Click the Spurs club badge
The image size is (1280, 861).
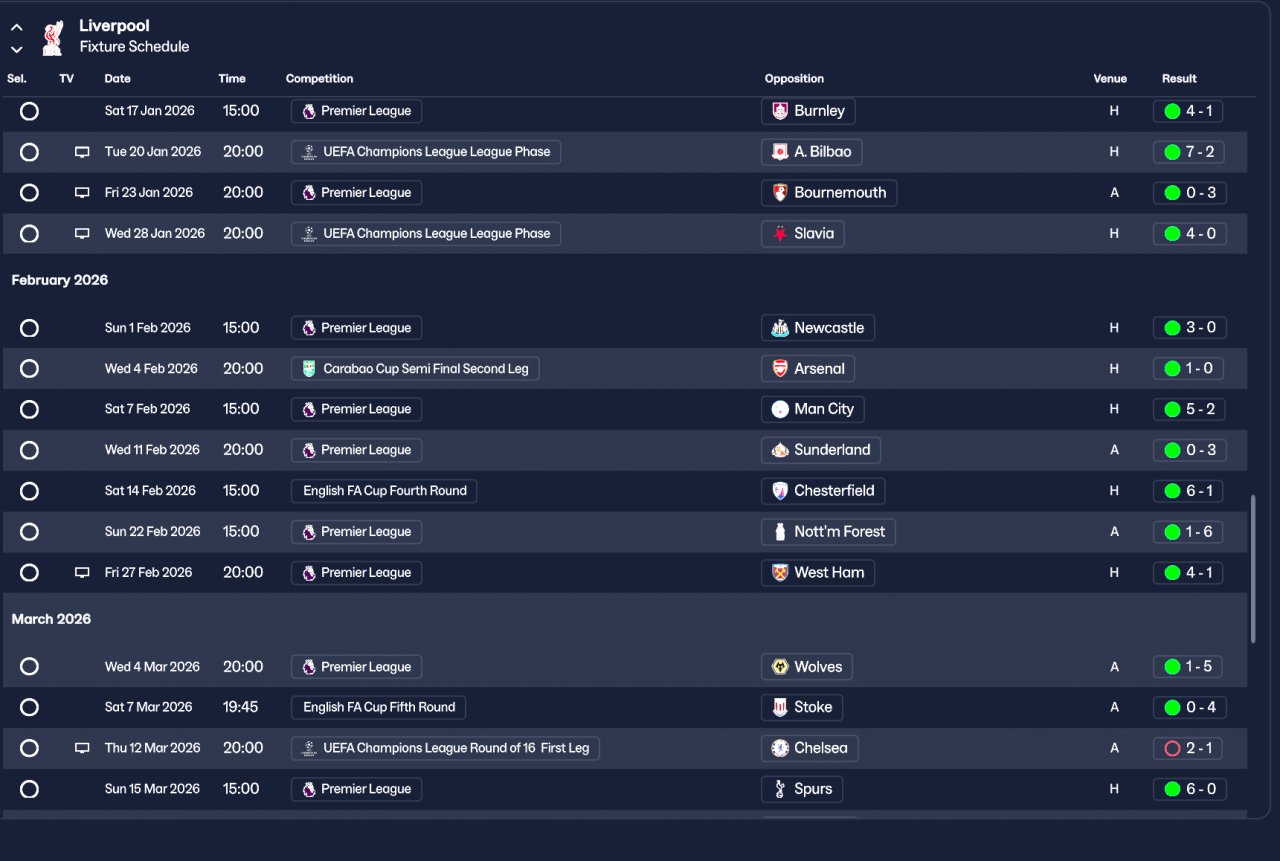pos(780,789)
